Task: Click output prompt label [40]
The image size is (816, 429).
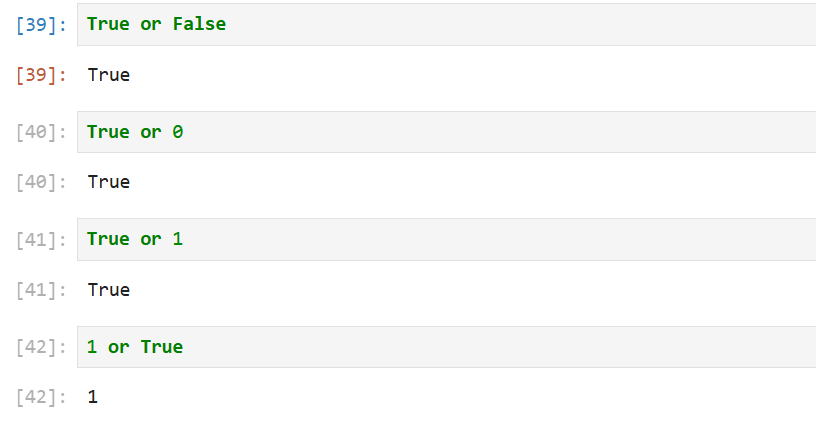Action: point(41,182)
